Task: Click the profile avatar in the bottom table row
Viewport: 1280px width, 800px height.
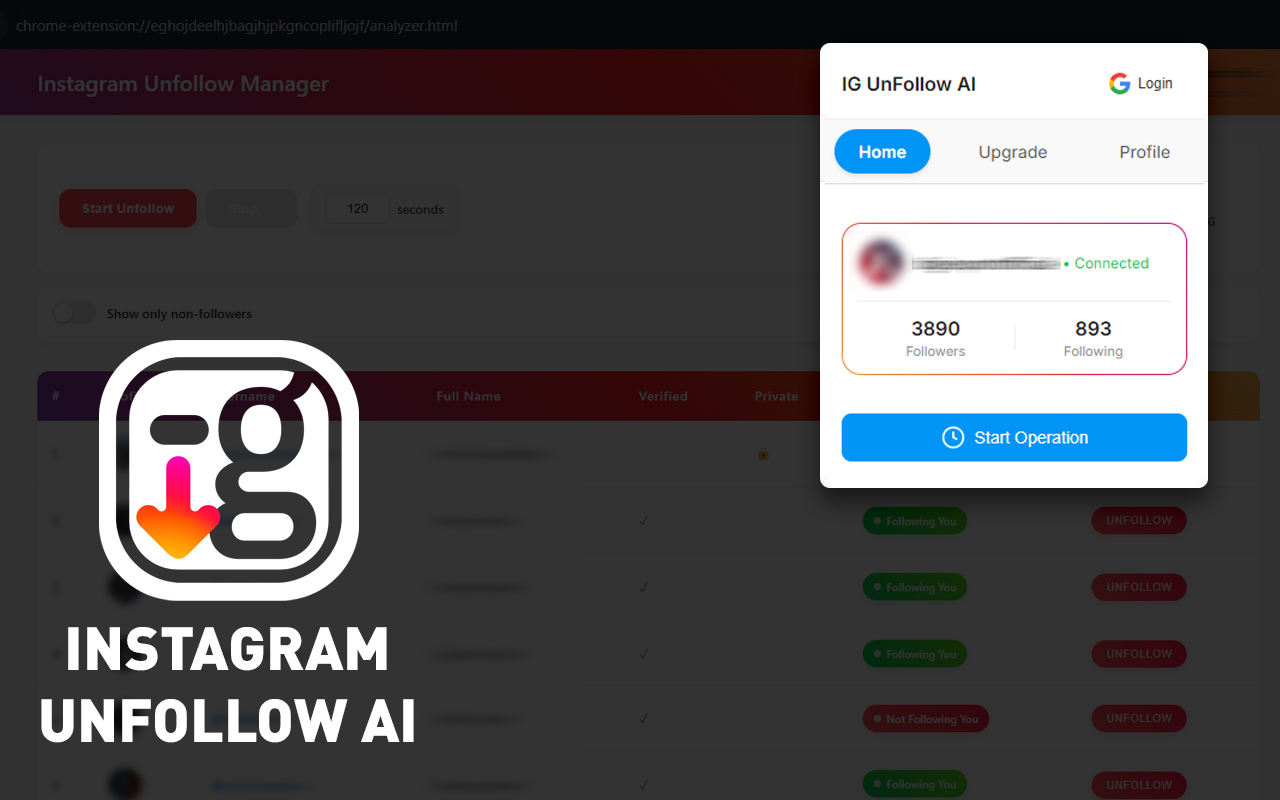Action: point(125,784)
